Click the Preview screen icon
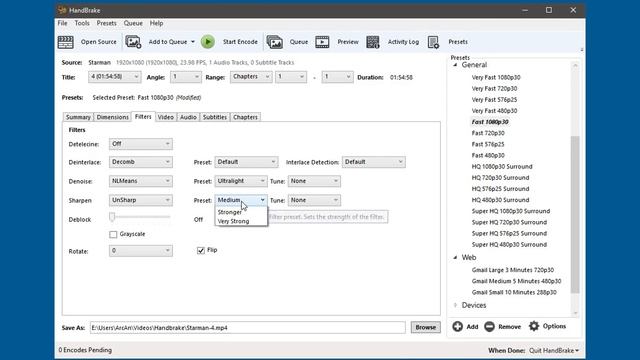Viewport: 640px width, 360px height. point(322,42)
